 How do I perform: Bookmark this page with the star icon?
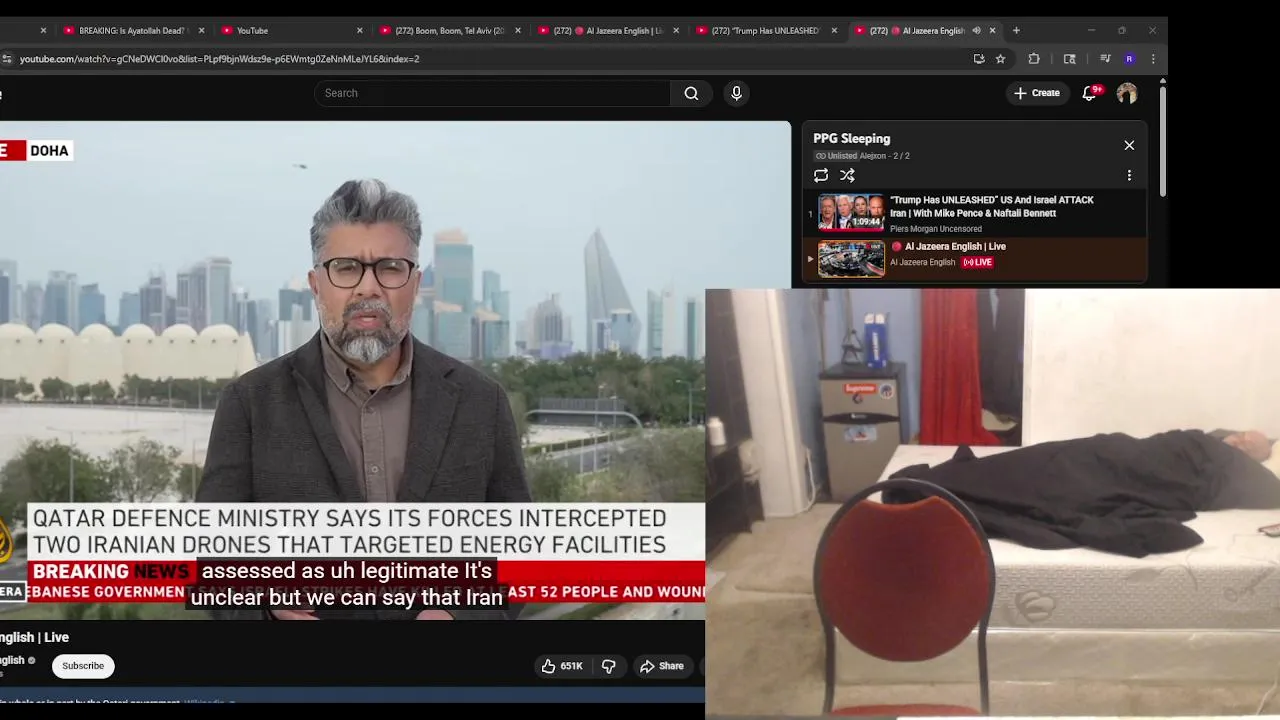[x=1000, y=59]
